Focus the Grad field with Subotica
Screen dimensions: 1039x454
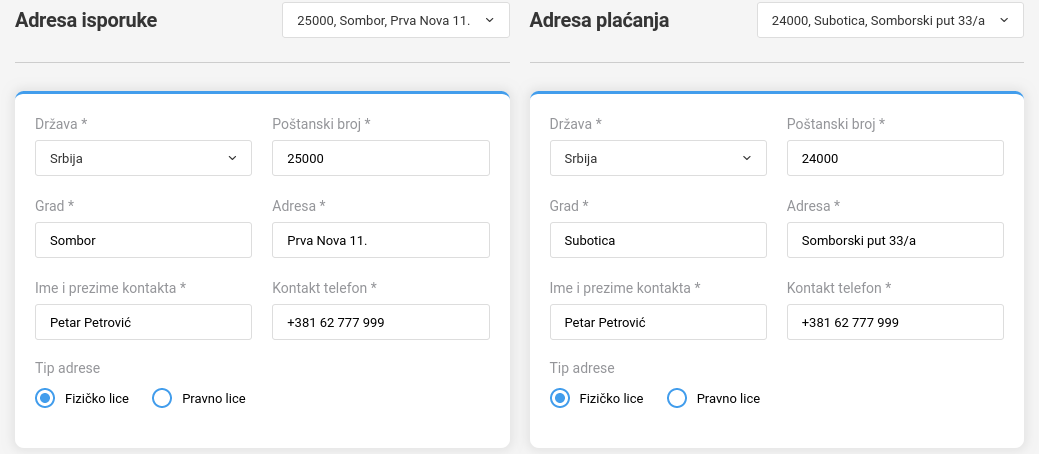658,240
